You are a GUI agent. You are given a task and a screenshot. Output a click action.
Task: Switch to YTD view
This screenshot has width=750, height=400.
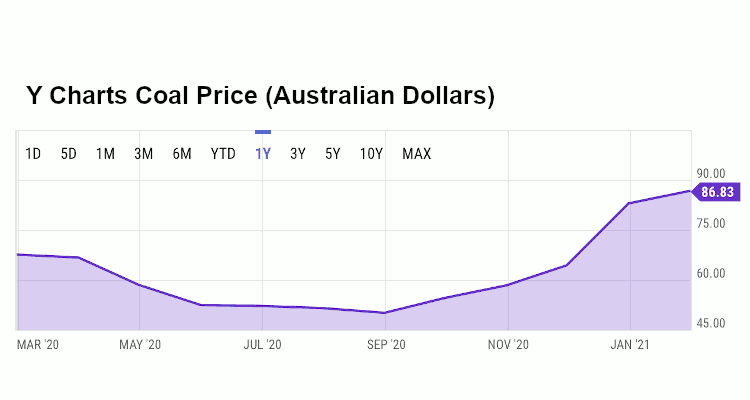click(x=223, y=154)
